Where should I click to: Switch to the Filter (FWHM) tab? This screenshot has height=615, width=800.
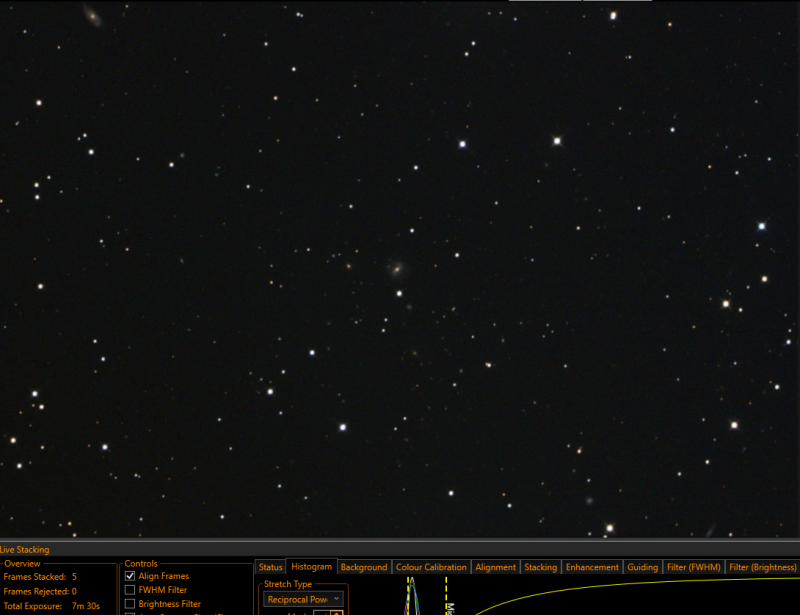693,567
